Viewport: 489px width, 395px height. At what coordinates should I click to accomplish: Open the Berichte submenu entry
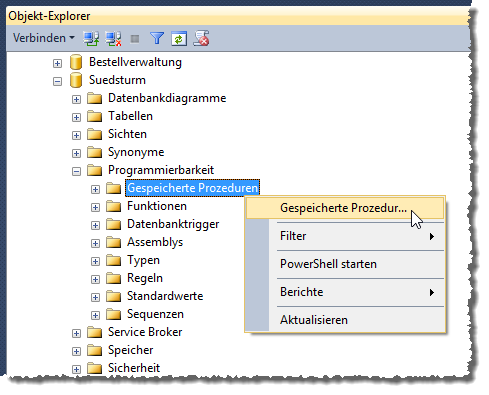pos(345,292)
